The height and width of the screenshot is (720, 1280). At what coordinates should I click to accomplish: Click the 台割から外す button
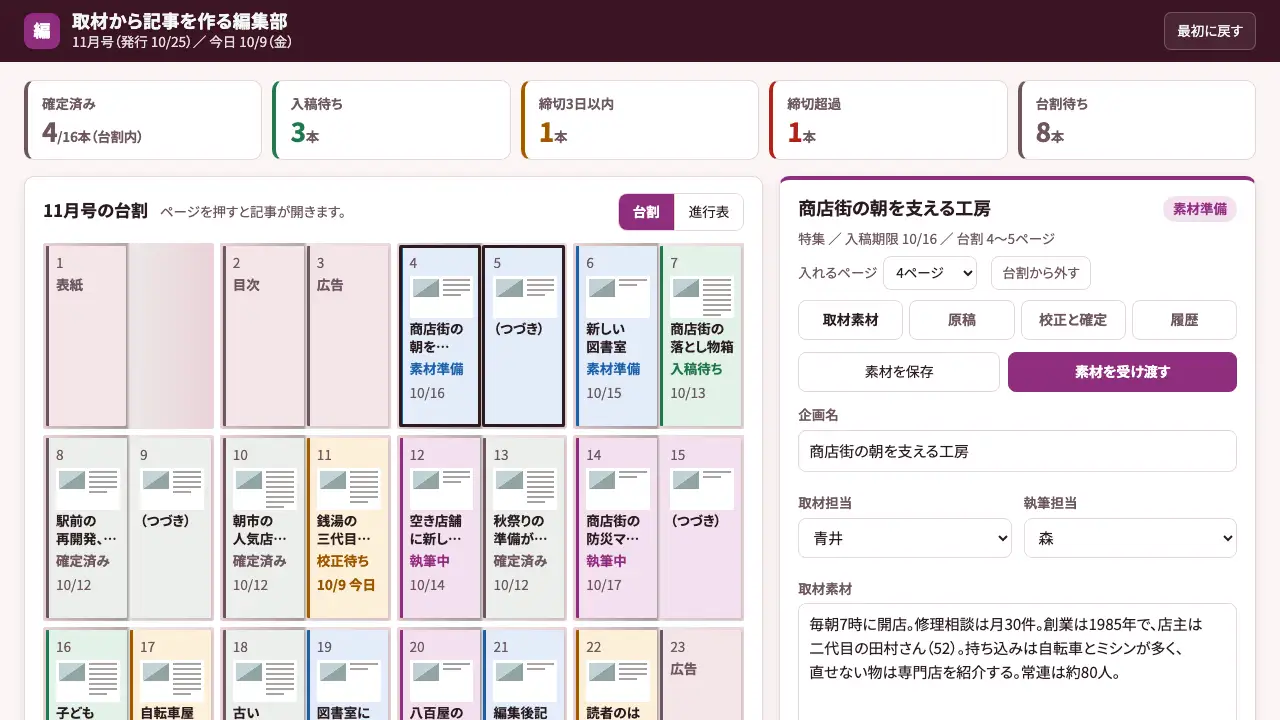coord(1041,272)
